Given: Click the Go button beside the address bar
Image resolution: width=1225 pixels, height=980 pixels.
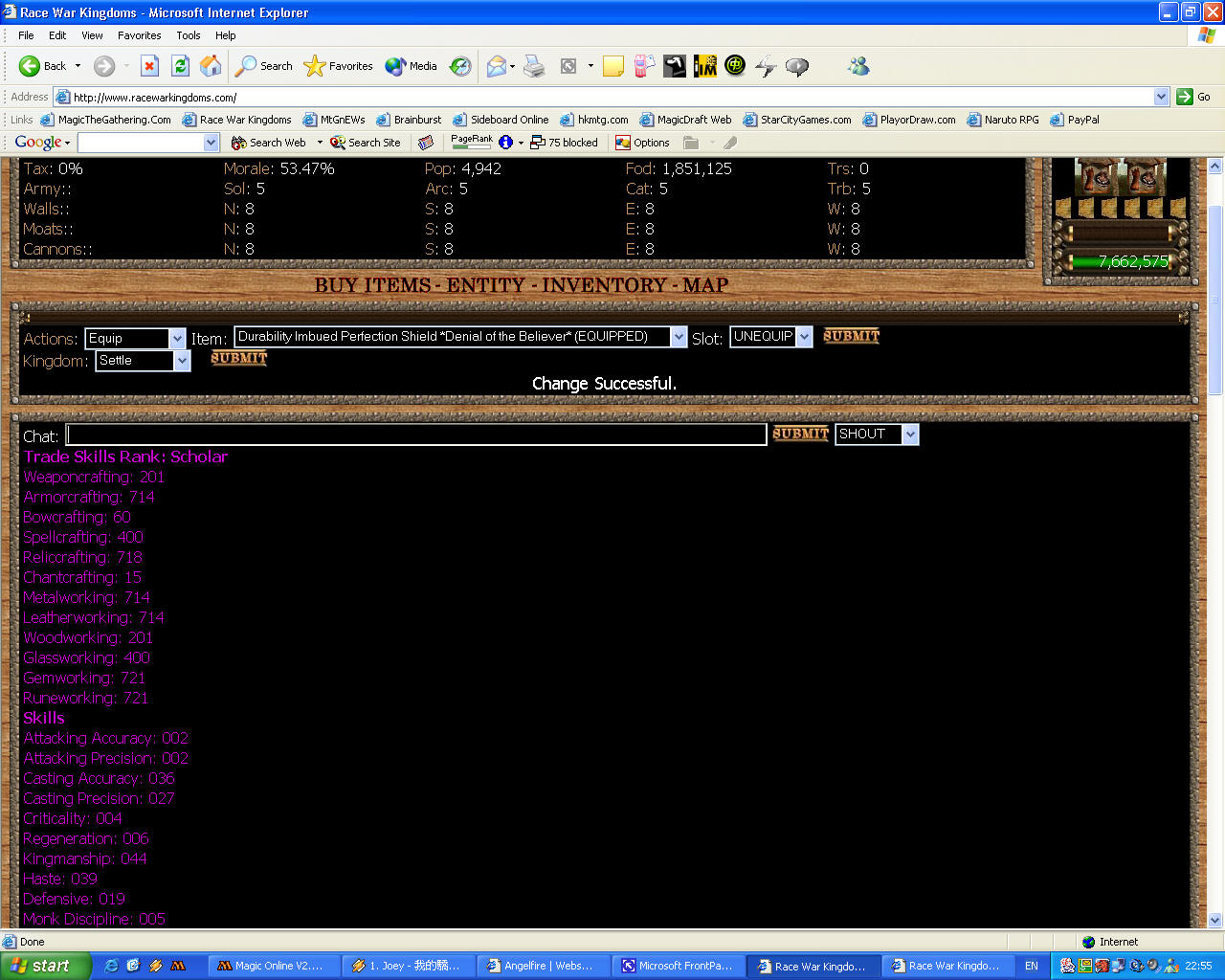Looking at the screenshot, I should (x=1194, y=97).
